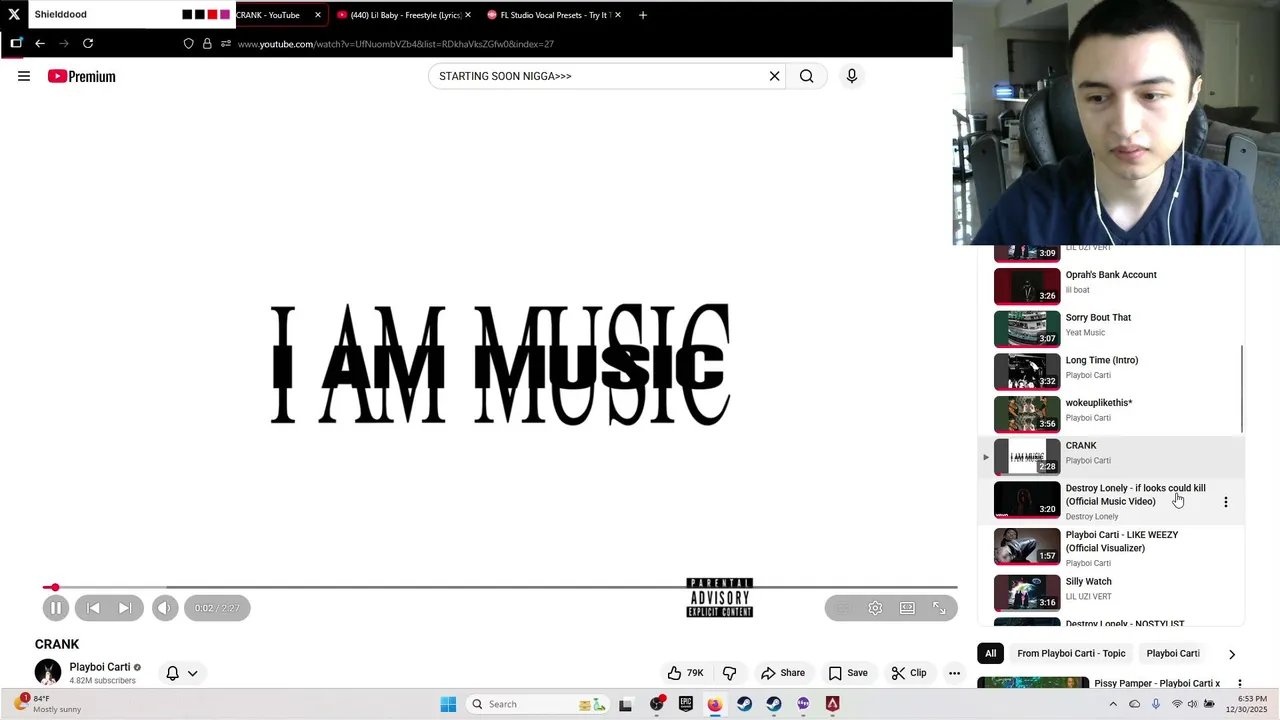Pause the CRANK video
Image resolution: width=1280 pixels, height=720 pixels.
56,608
